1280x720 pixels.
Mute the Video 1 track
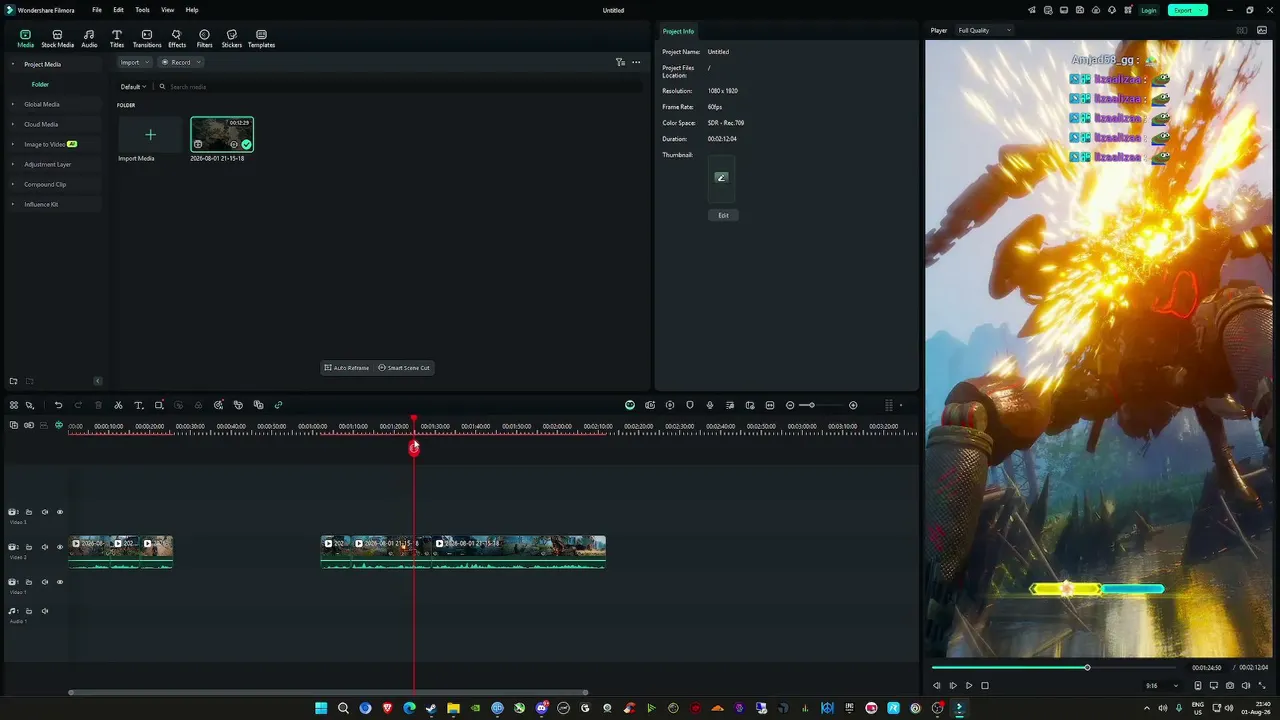tap(45, 582)
